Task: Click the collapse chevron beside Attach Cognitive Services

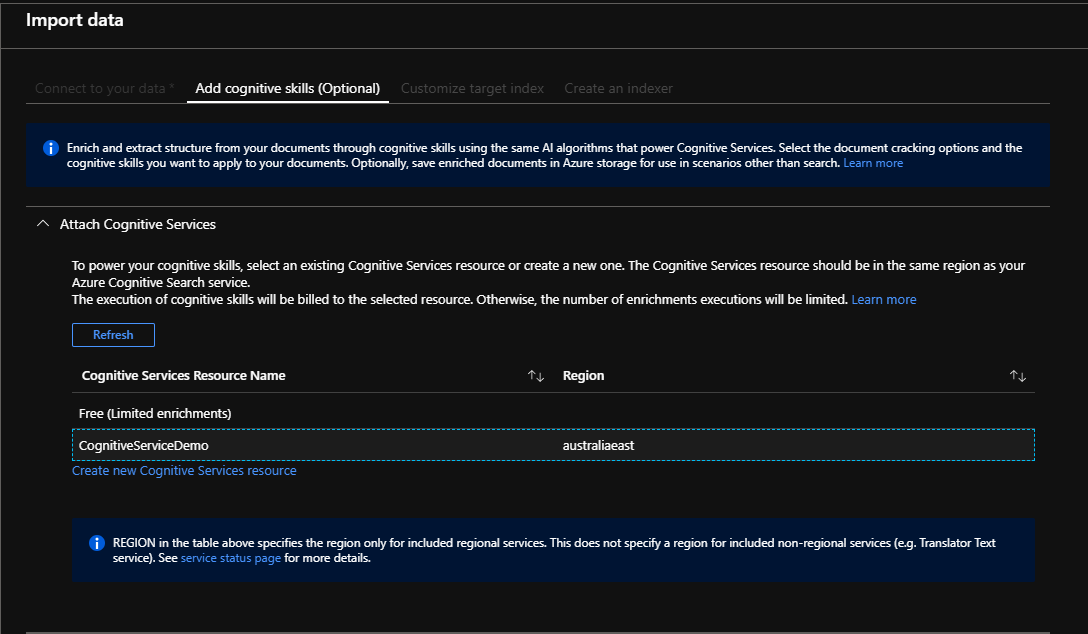Action: click(x=42, y=224)
